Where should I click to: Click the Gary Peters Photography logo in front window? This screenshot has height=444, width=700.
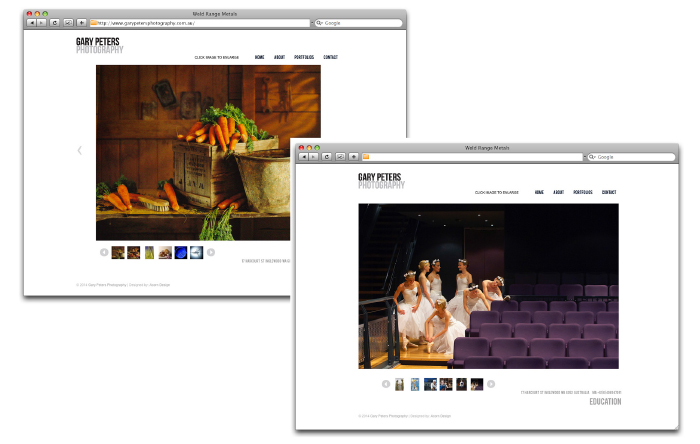[x=381, y=180]
